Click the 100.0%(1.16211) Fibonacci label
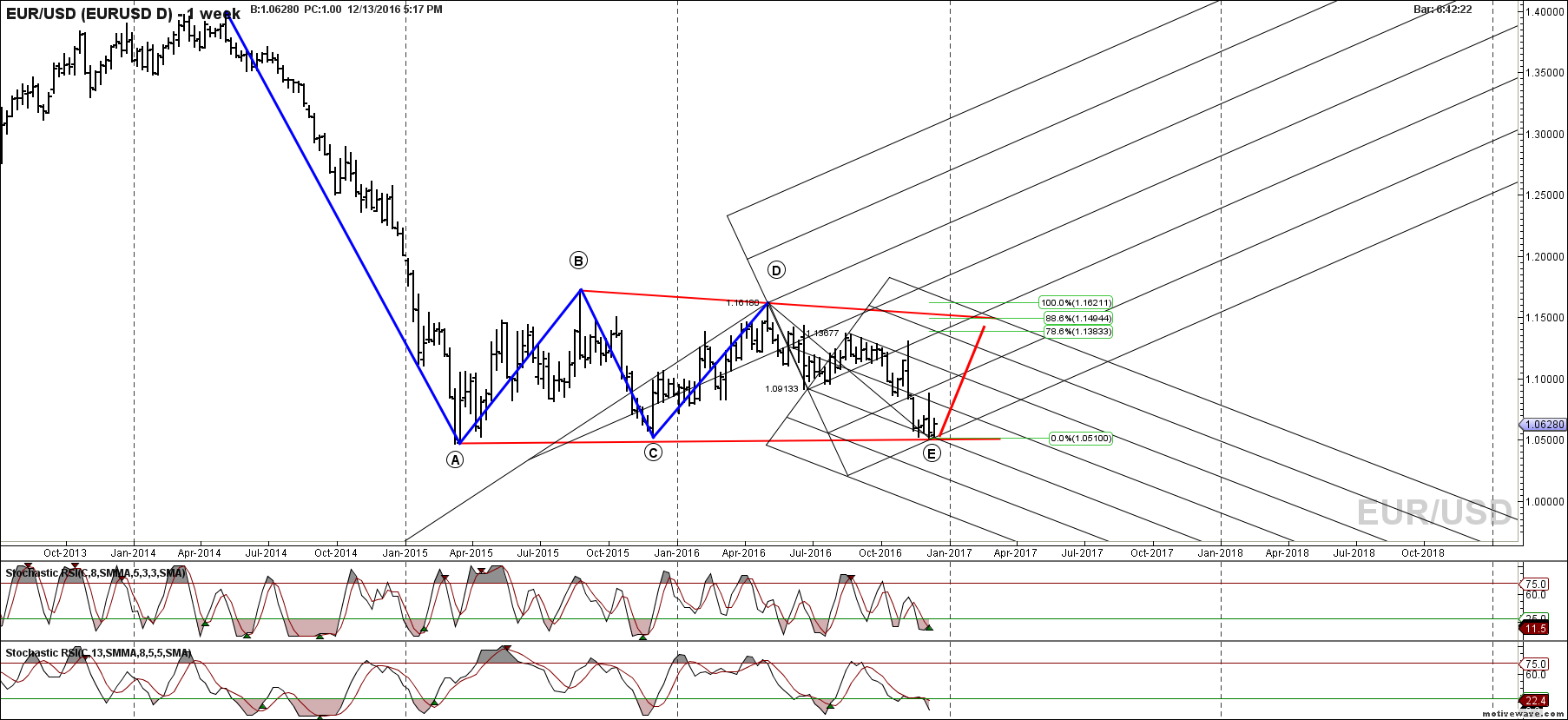This screenshot has height=720, width=1568. point(1076,303)
